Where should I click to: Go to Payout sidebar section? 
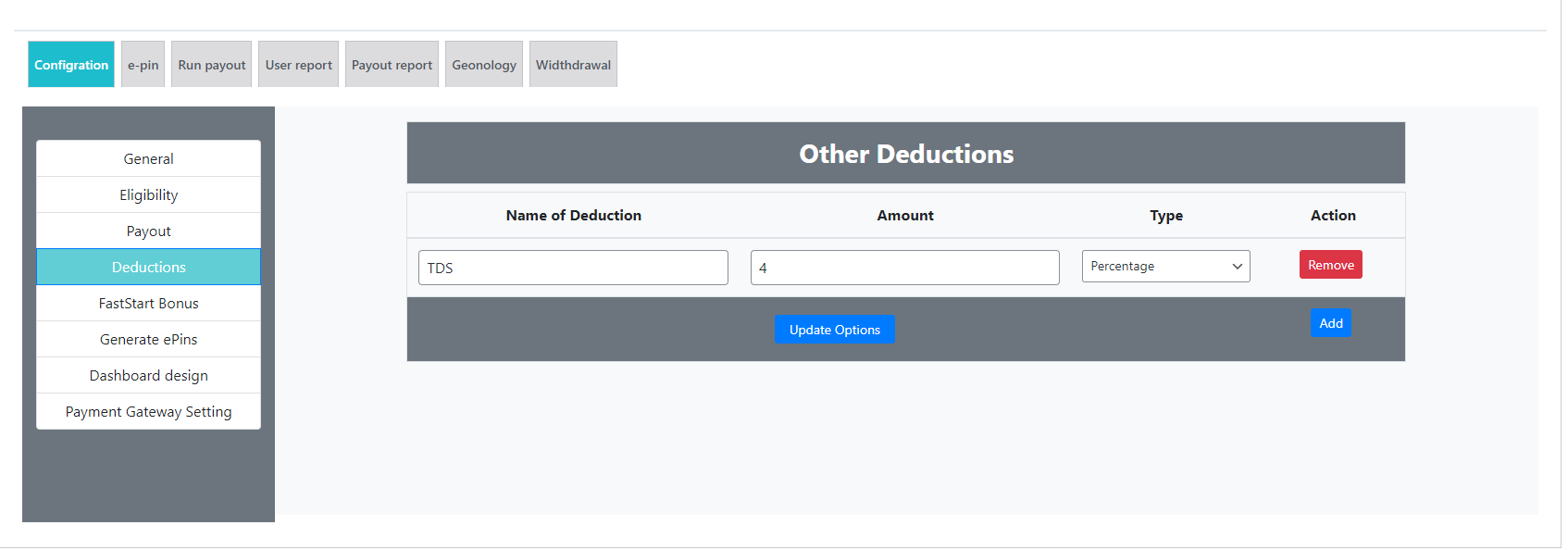coord(148,231)
